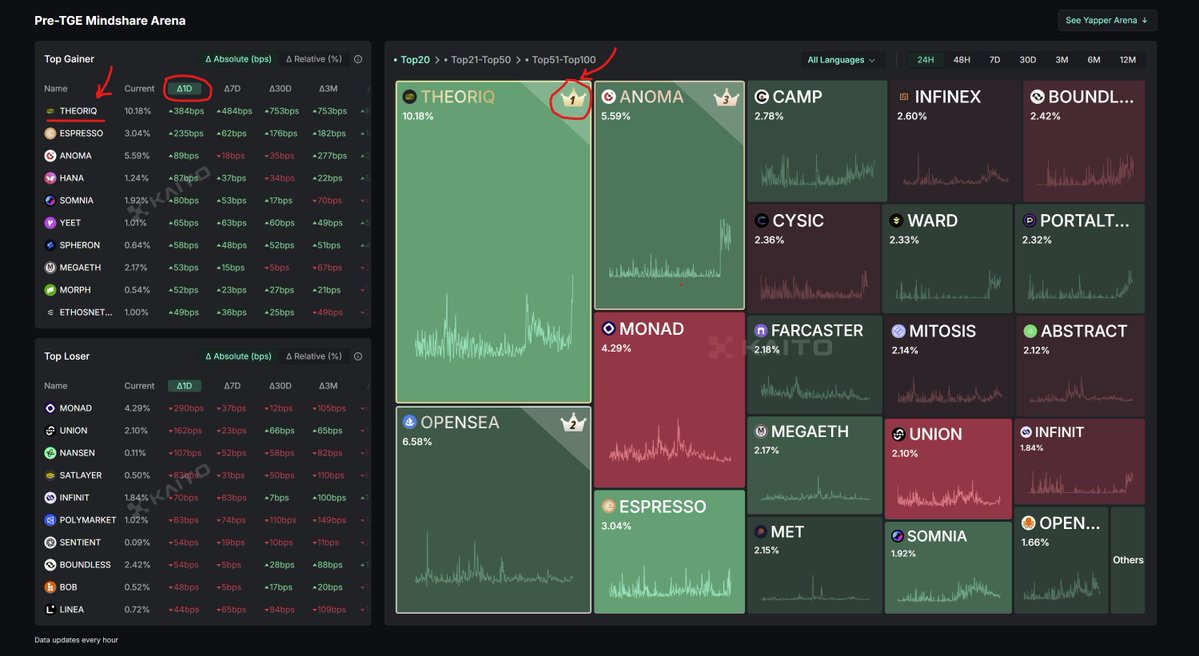Viewport: 1199px width, 656px height.
Task: Switch Top Gainer to Relative (%)
Action: point(314,59)
